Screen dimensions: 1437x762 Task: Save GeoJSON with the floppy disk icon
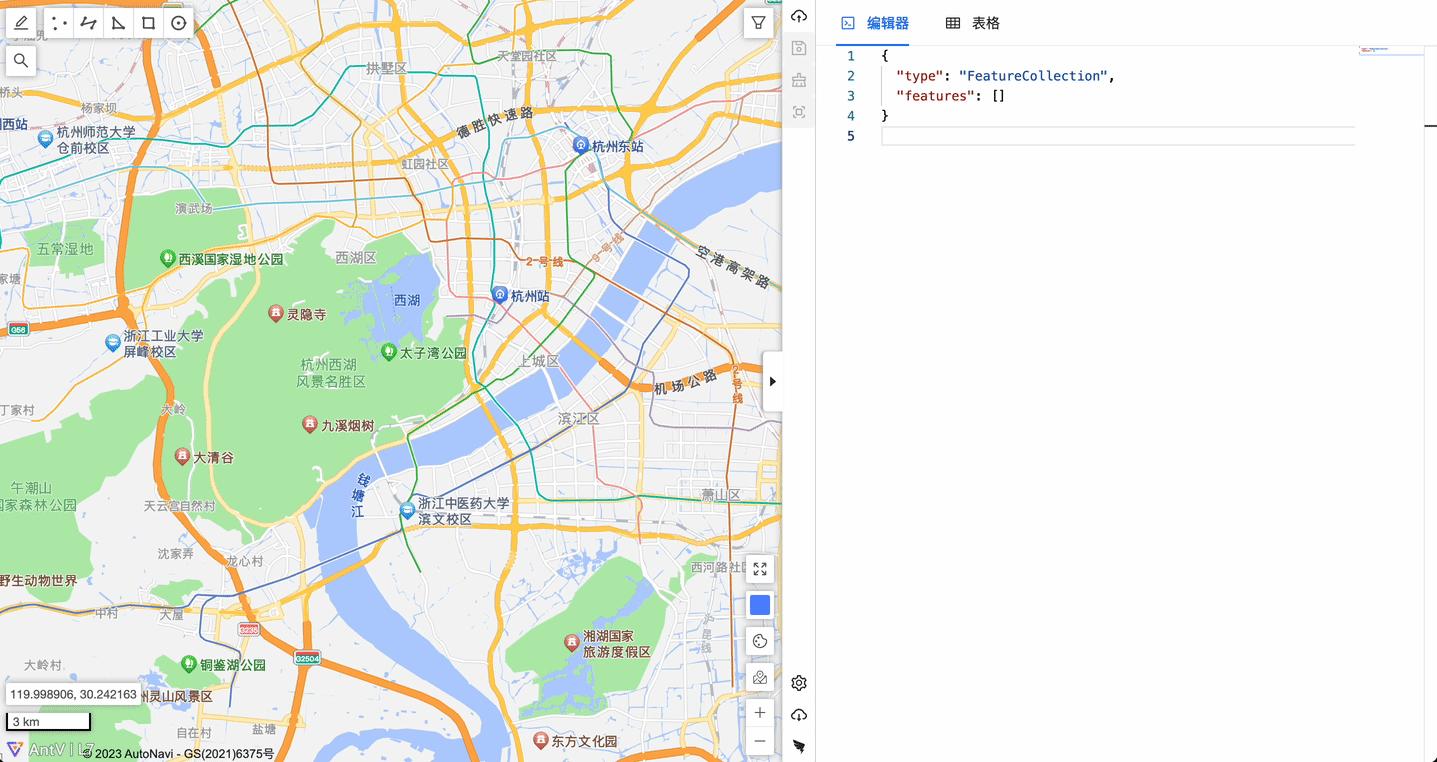[798, 48]
